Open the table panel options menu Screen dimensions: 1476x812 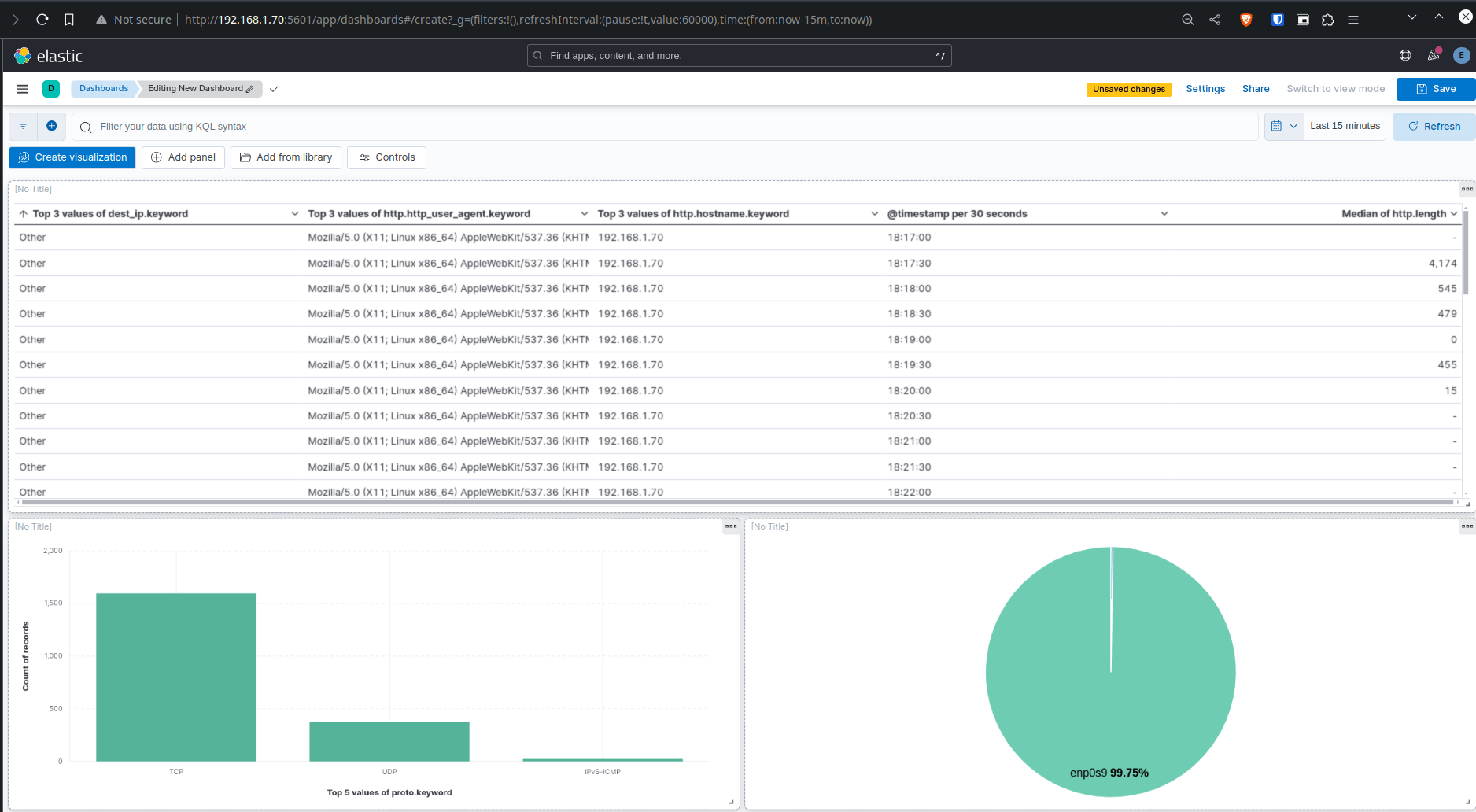point(1467,189)
